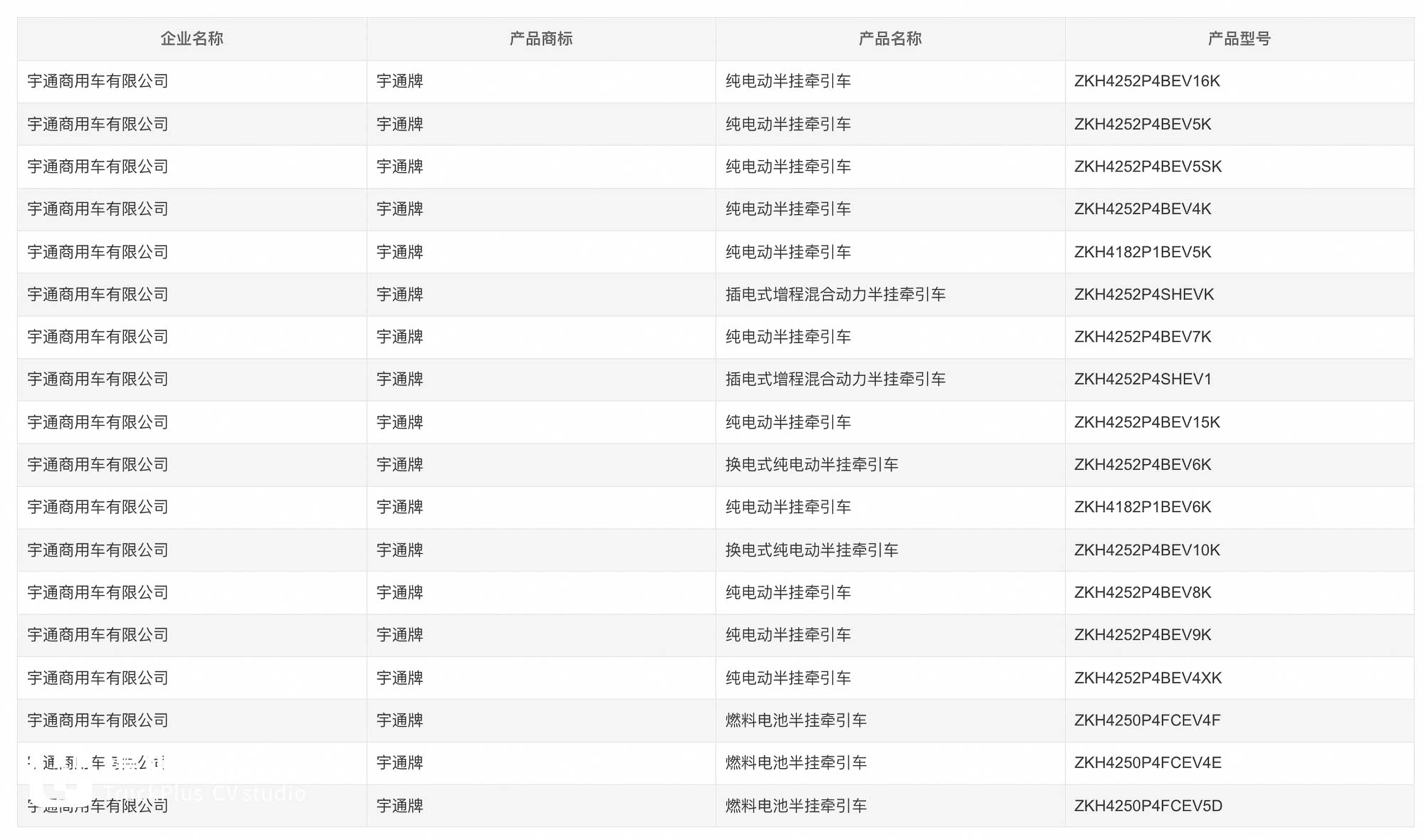Select product name in ZKH4252P4BEV6K row
Viewport: 1424px width, 840px height.
tap(811, 465)
